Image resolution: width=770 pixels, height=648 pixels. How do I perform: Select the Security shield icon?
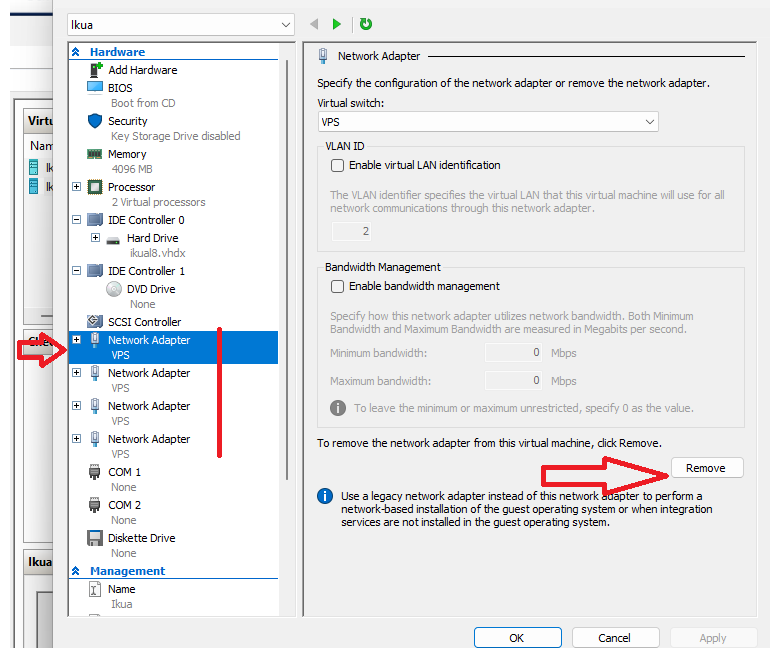(x=95, y=121)
